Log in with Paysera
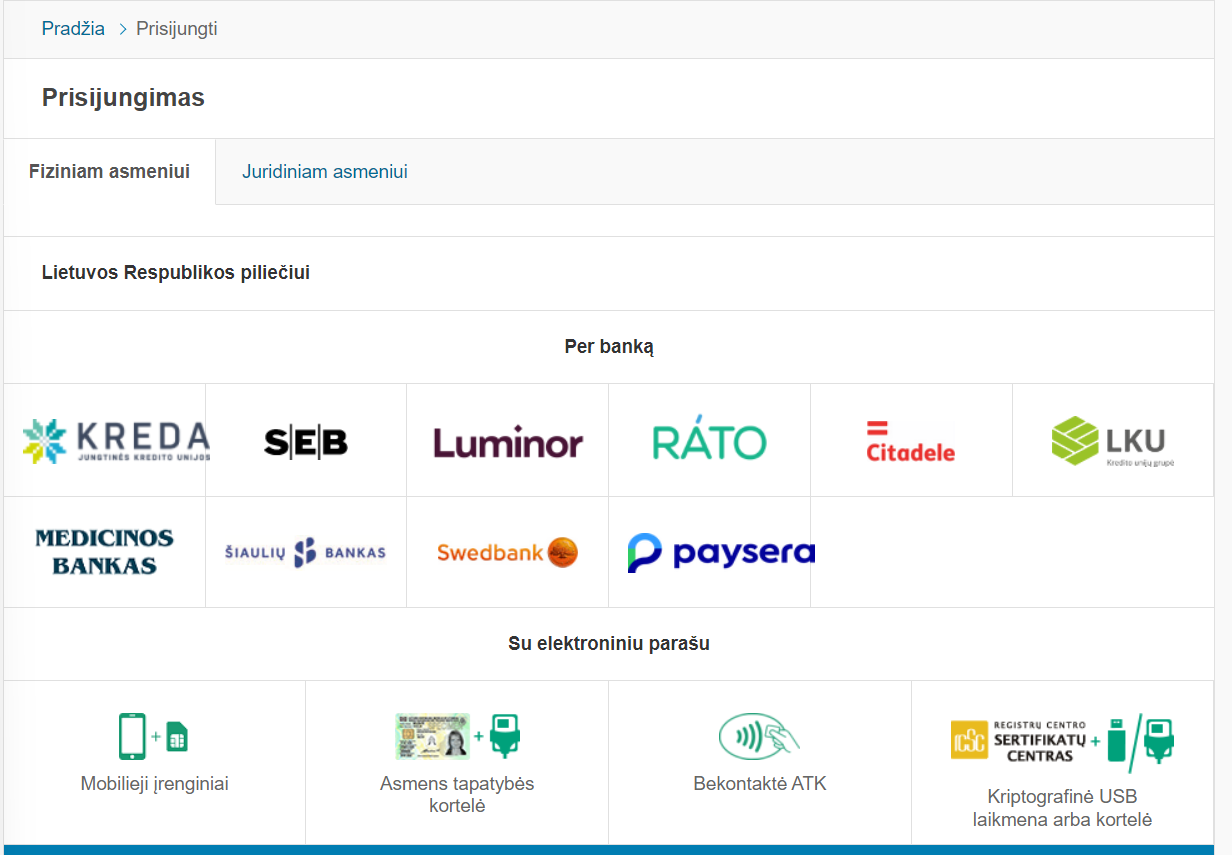The height and width of the screenshot is (855, 1232). pyautogui.click(x=721, y=552)
